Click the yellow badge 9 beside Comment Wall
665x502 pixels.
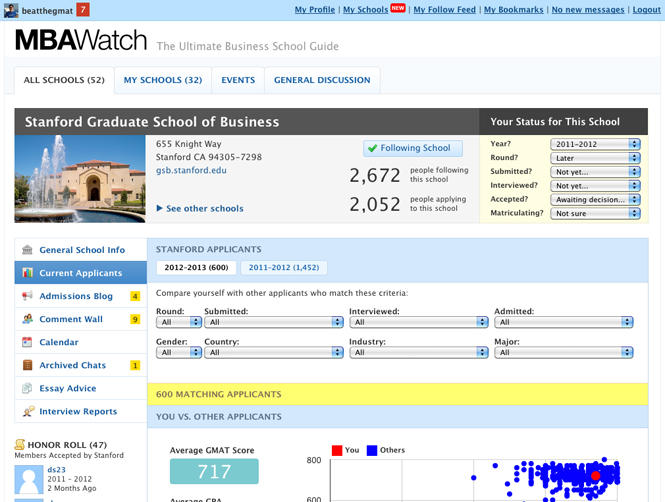click(135, 319)
